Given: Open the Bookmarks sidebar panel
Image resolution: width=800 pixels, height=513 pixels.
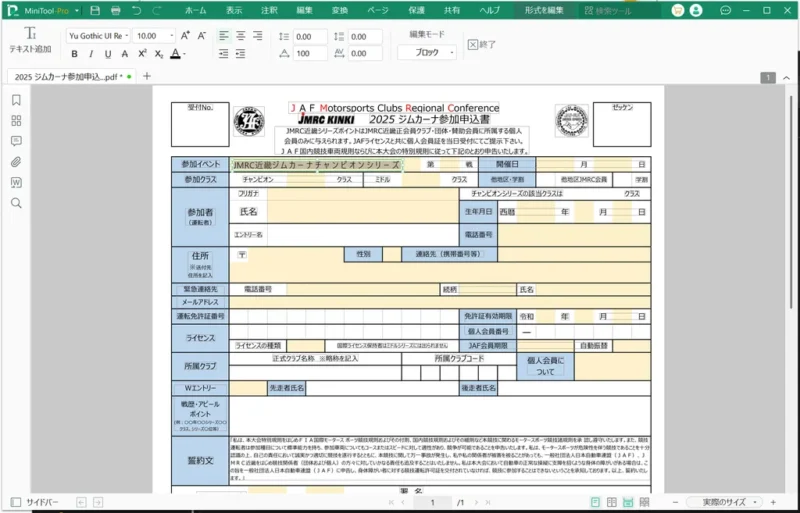Looking at the screenshot, I should 16,100.
